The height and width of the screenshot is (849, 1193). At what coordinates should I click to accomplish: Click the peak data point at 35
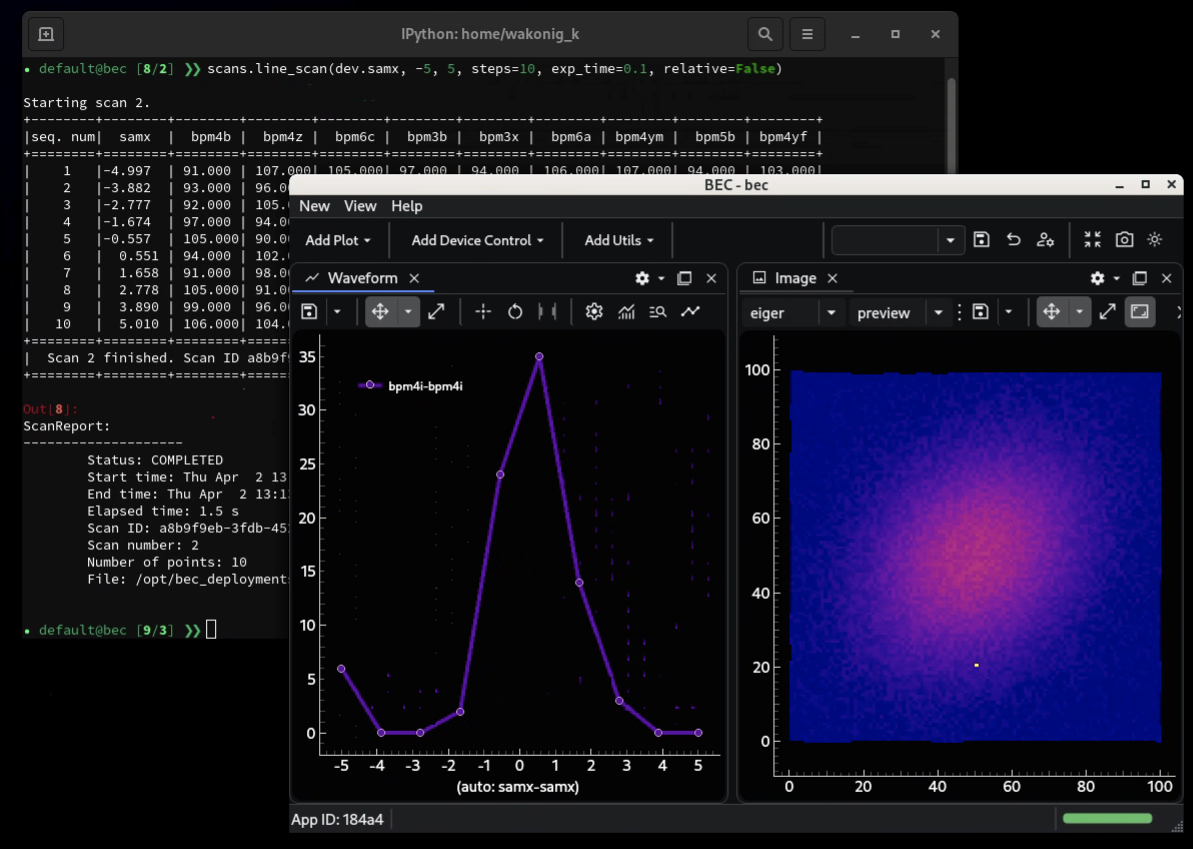539,356
